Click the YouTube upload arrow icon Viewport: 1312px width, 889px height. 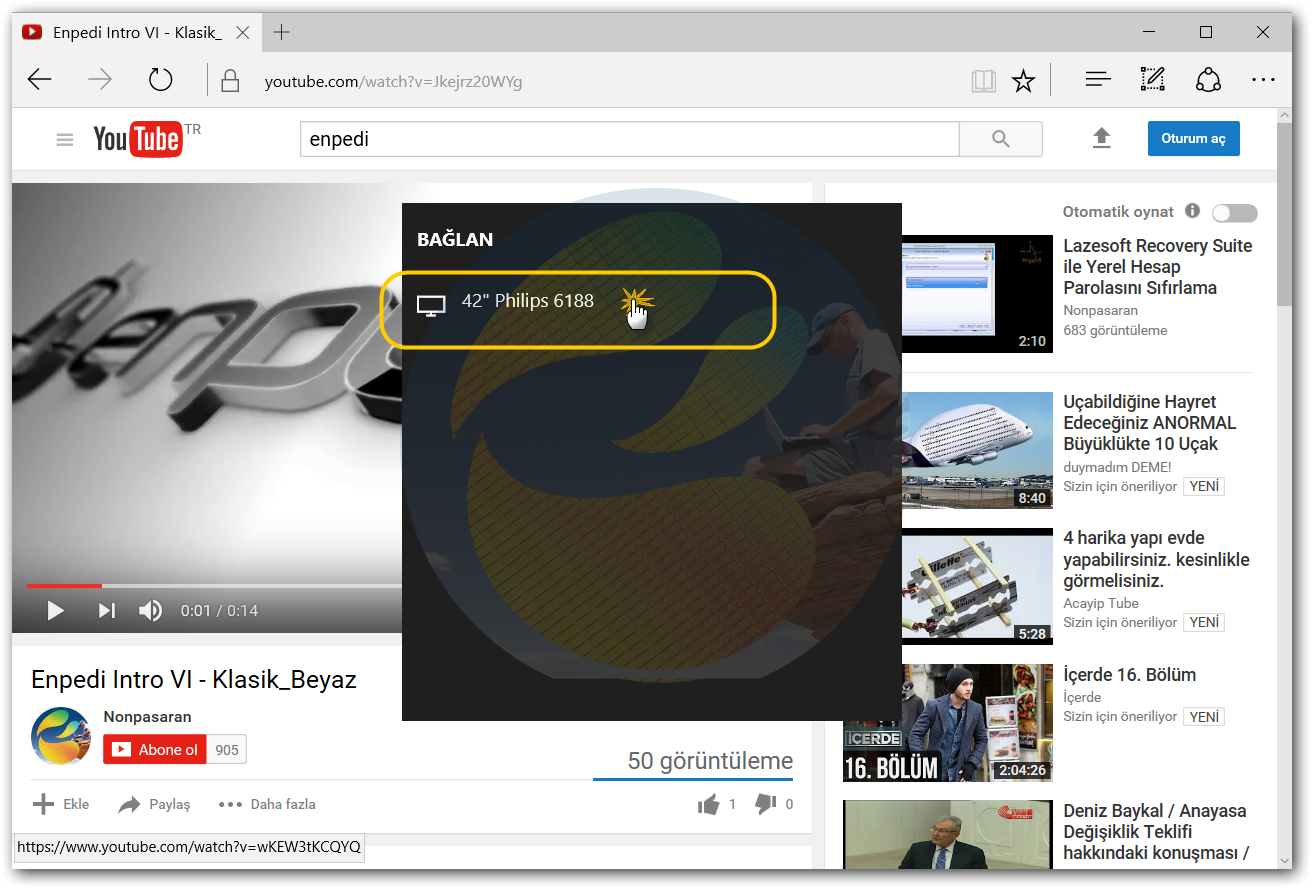click(x=1101, y=139)
